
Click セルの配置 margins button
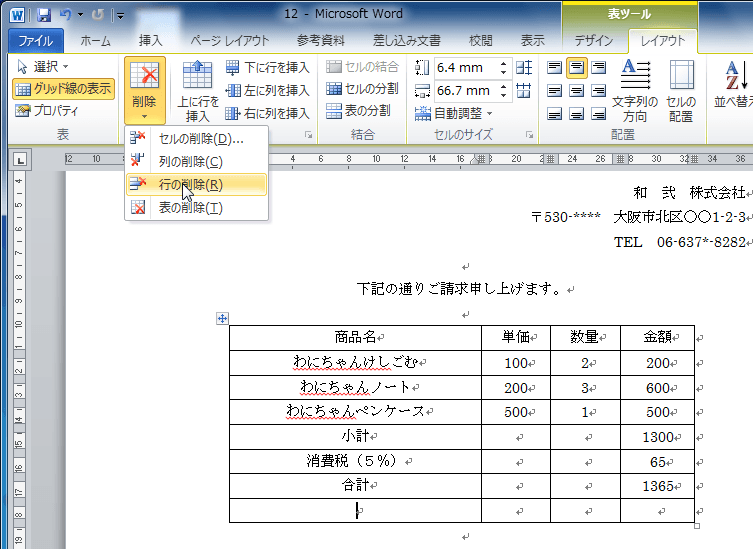tap(681, 91)
